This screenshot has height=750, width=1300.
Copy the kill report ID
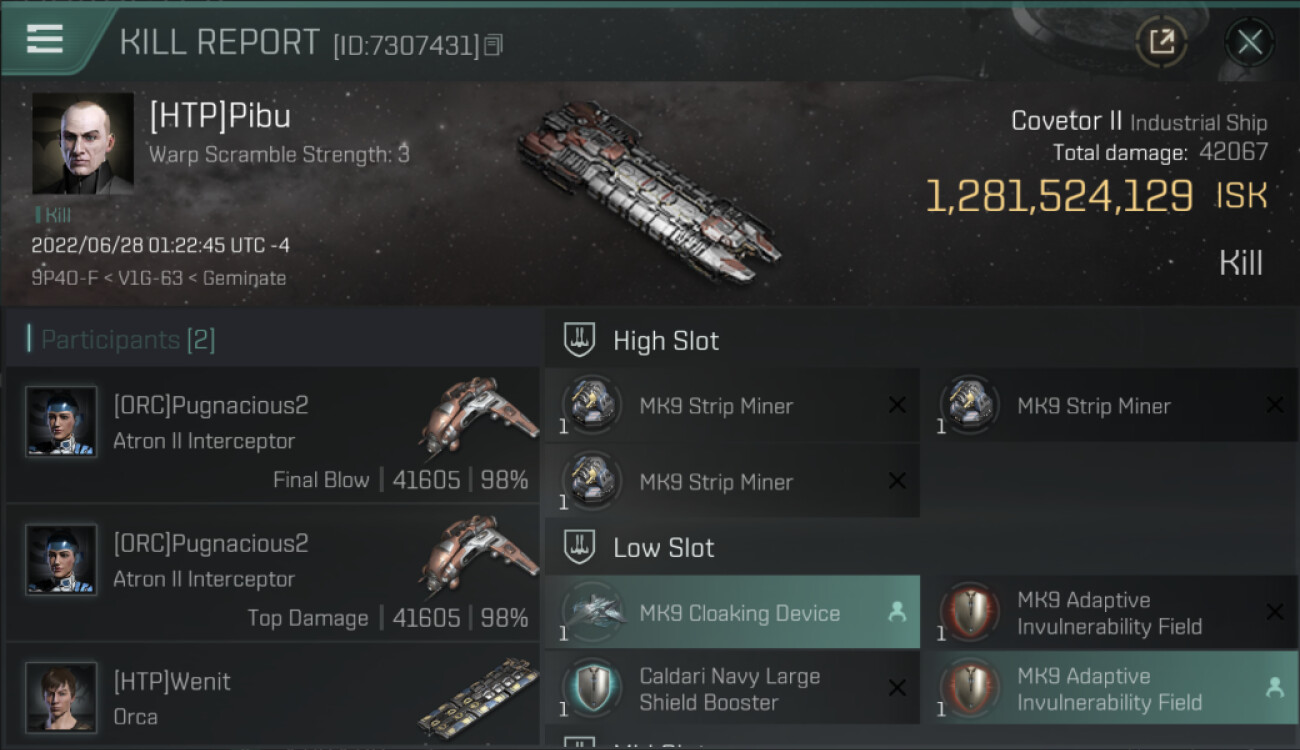[493, 45]
